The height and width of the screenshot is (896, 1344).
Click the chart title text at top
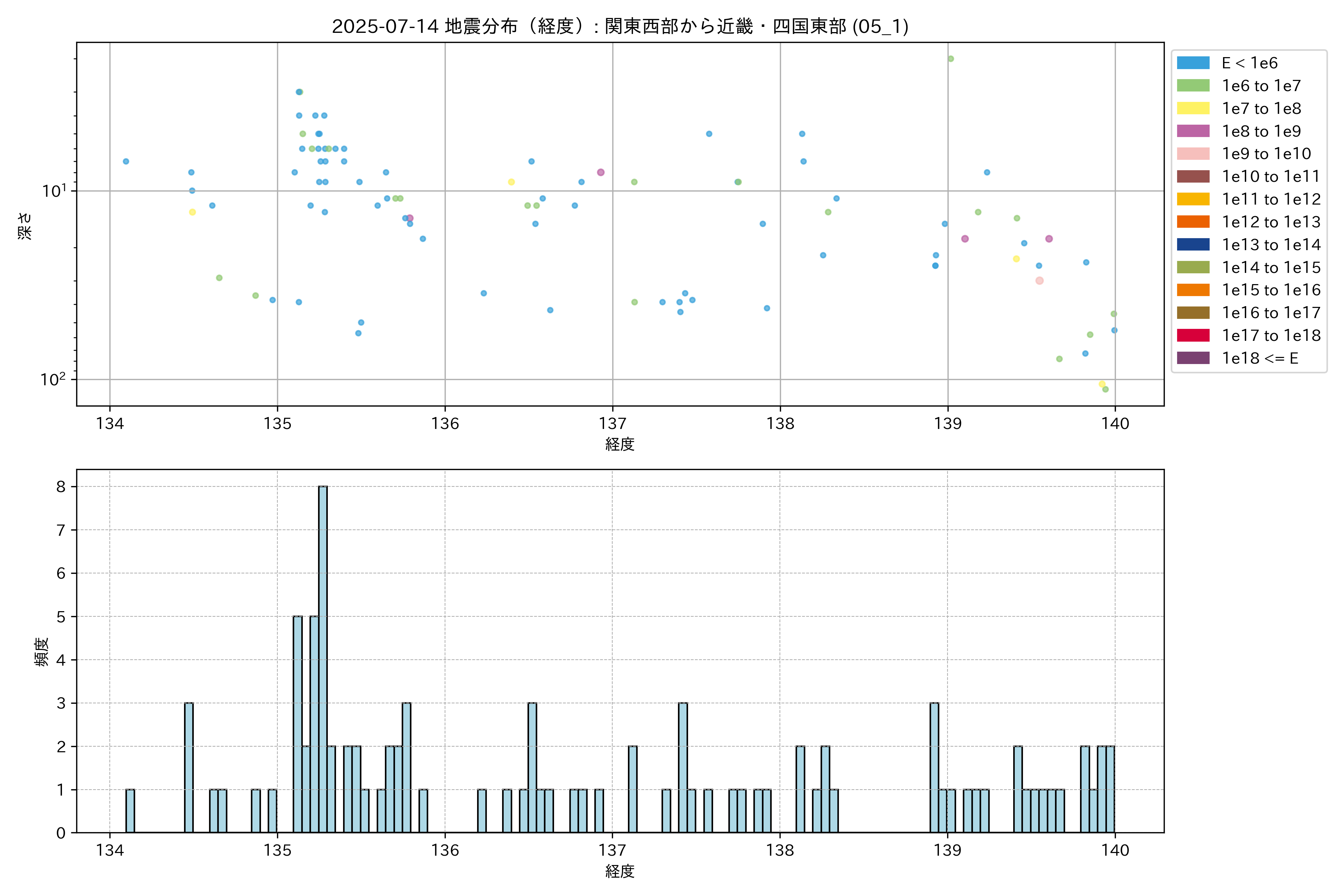[620, 26]
